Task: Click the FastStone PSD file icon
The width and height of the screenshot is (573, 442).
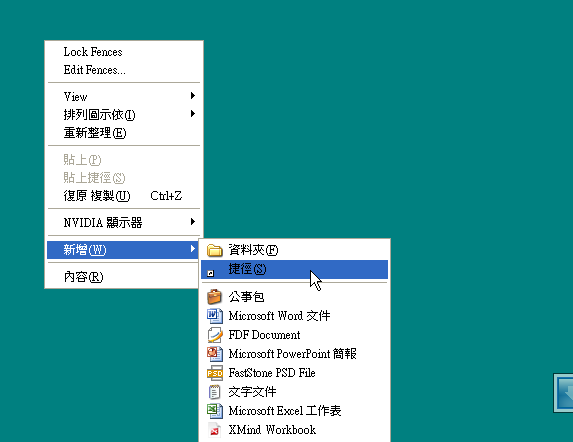Action: [215, 373]
